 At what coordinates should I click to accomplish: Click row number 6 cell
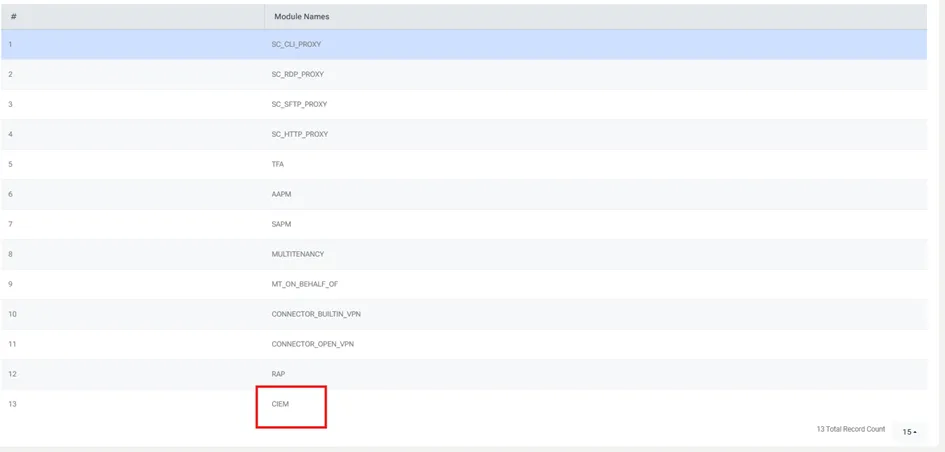pos(133,194)
